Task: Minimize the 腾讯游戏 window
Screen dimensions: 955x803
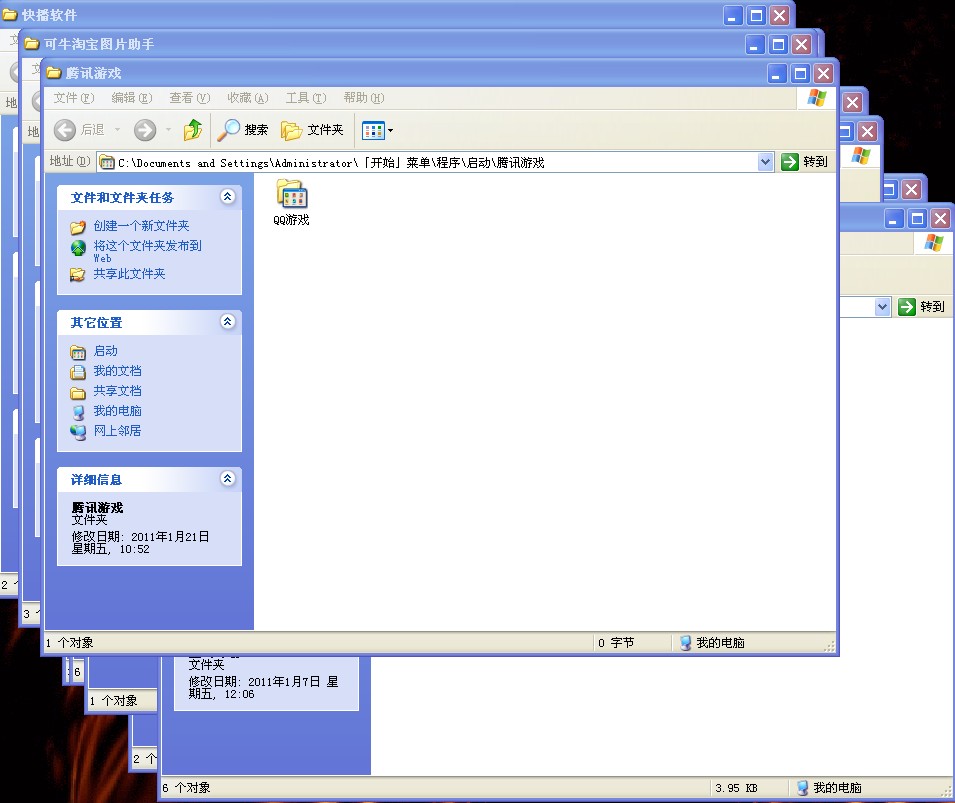Action: (776, 74)
